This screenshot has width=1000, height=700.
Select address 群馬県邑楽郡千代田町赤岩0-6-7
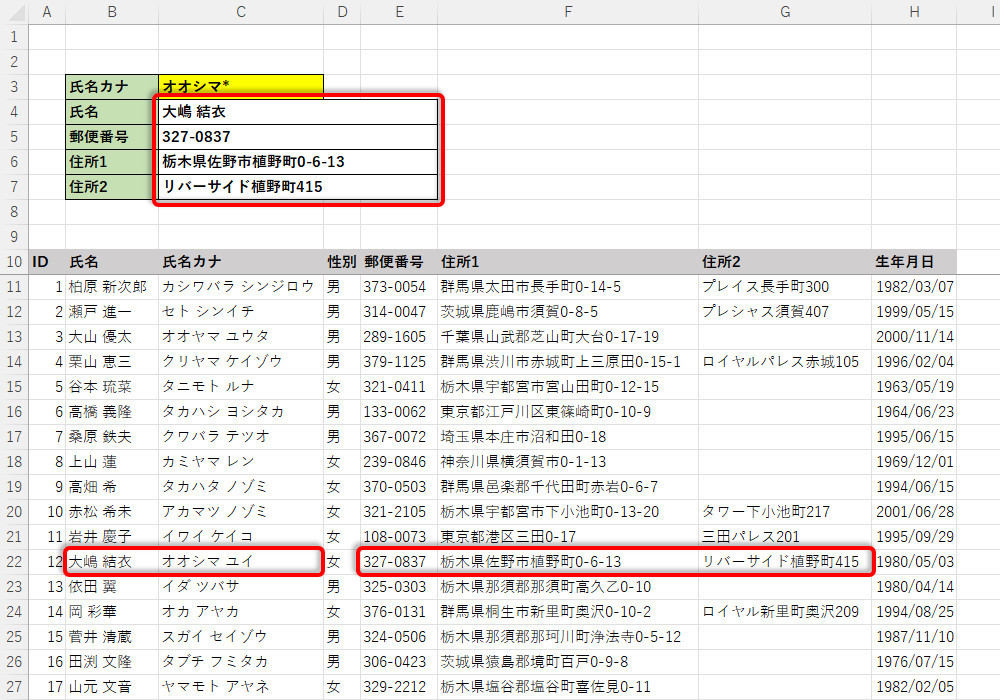tap(568, 486)
